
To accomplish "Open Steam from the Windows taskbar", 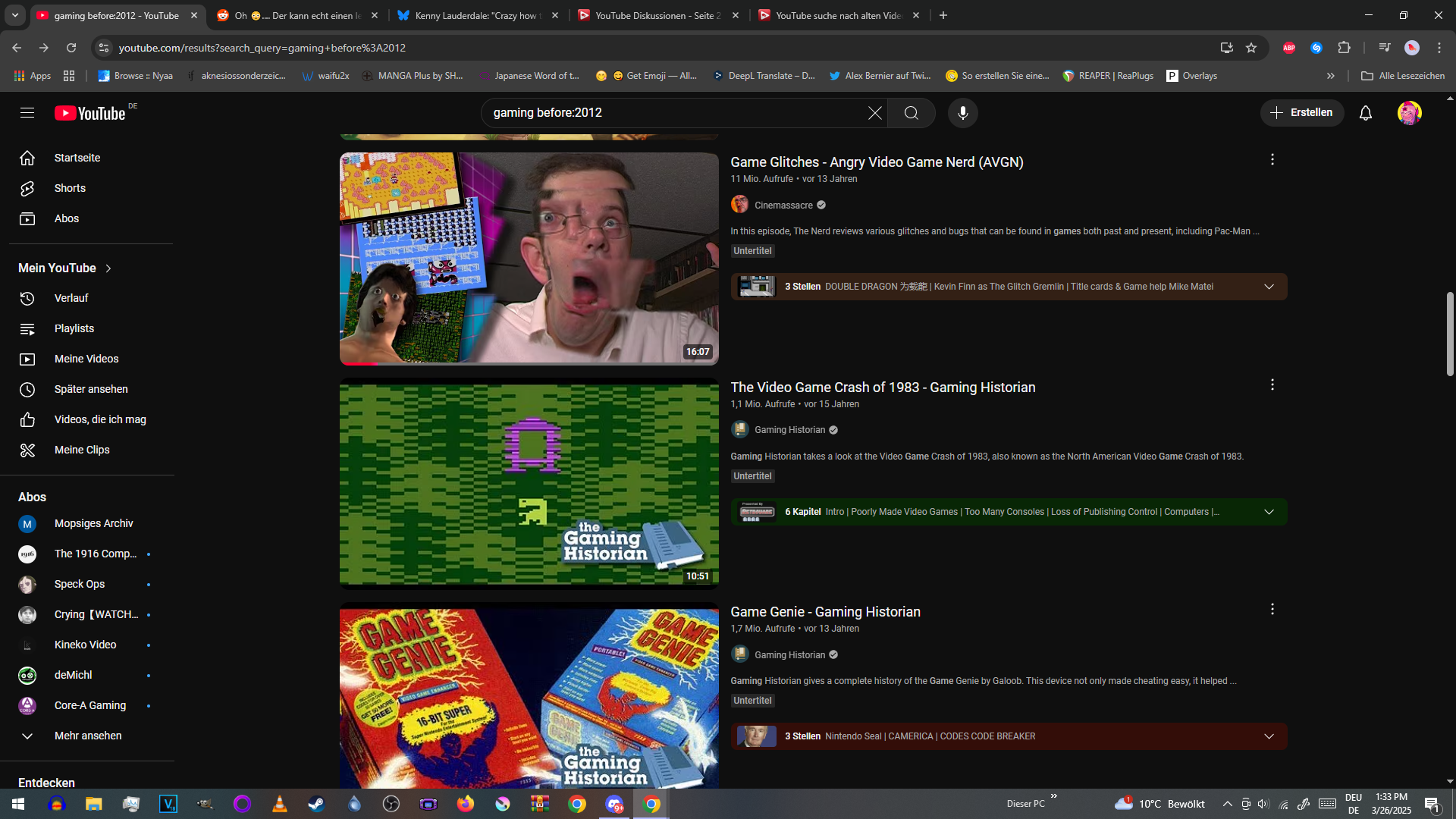I will 316,804.
